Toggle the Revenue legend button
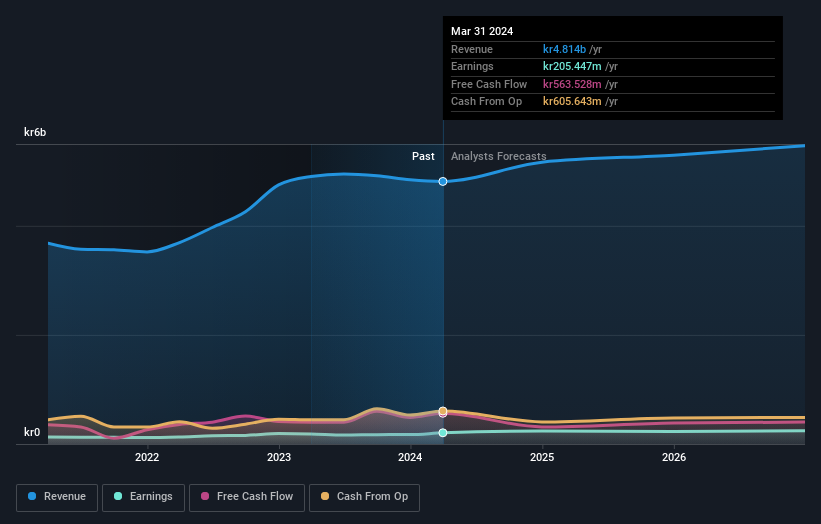821x524 pixels. point(57,497)
